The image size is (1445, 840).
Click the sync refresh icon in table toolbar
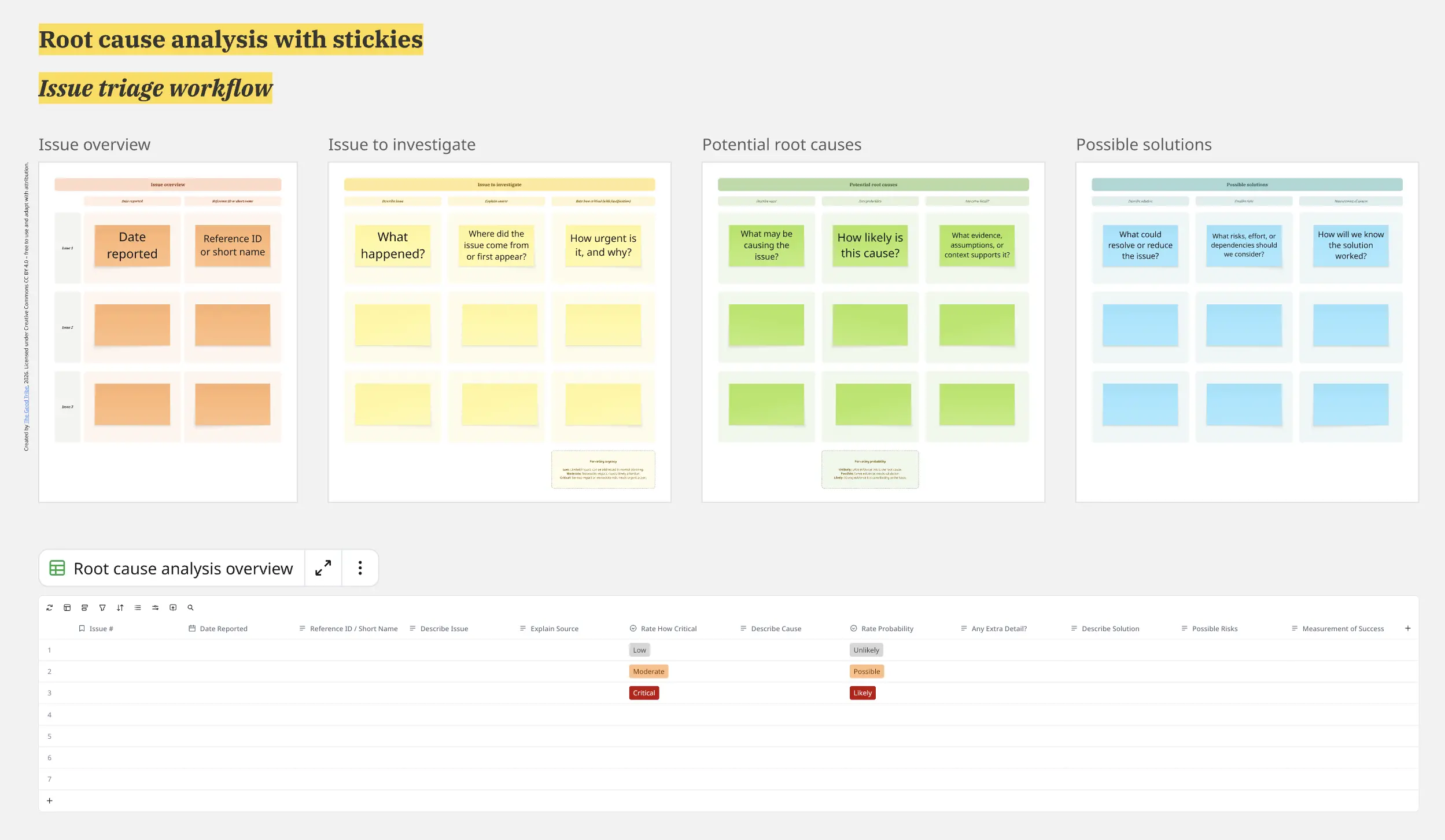tap(50, 607)
